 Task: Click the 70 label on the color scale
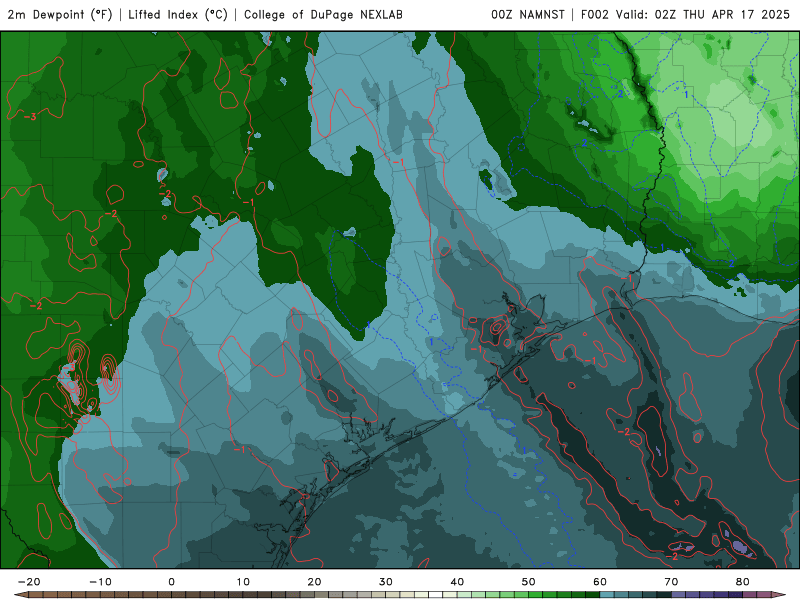671,582
